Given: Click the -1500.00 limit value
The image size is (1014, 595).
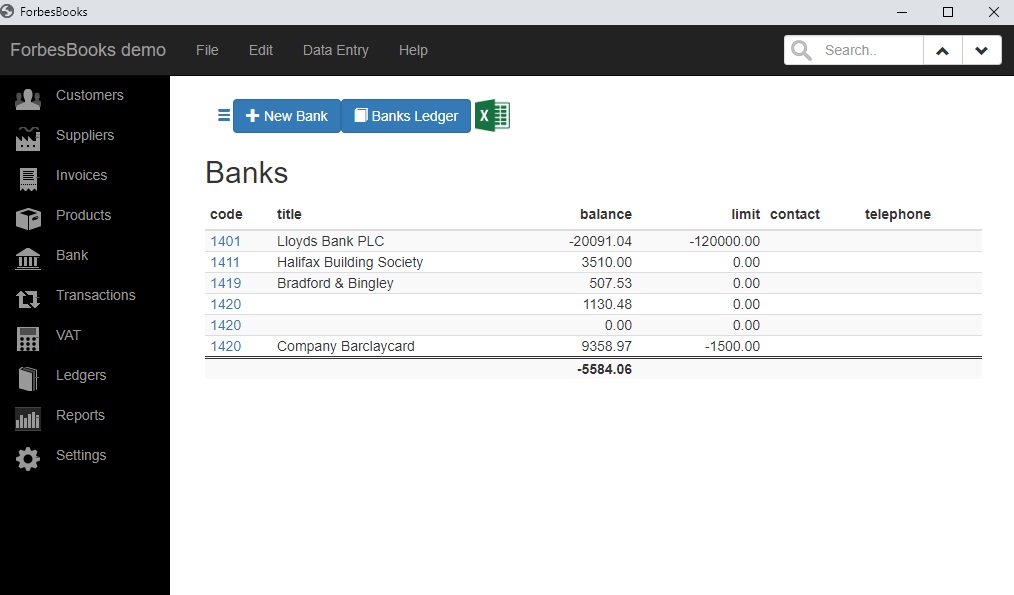Looking at the screenshot, I should tap(732, 347).
